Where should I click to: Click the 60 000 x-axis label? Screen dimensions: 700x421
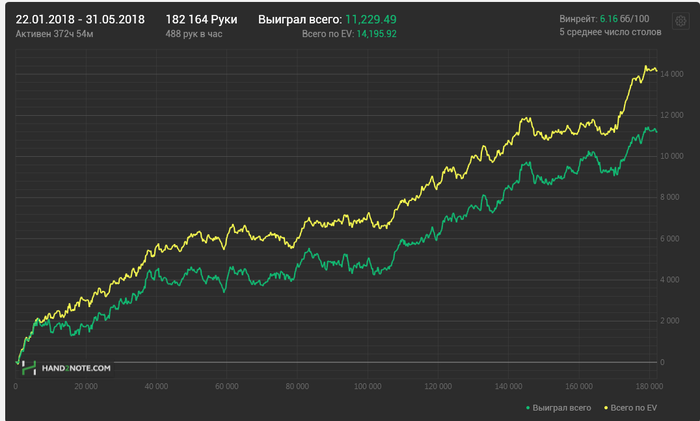coord(227,386)
